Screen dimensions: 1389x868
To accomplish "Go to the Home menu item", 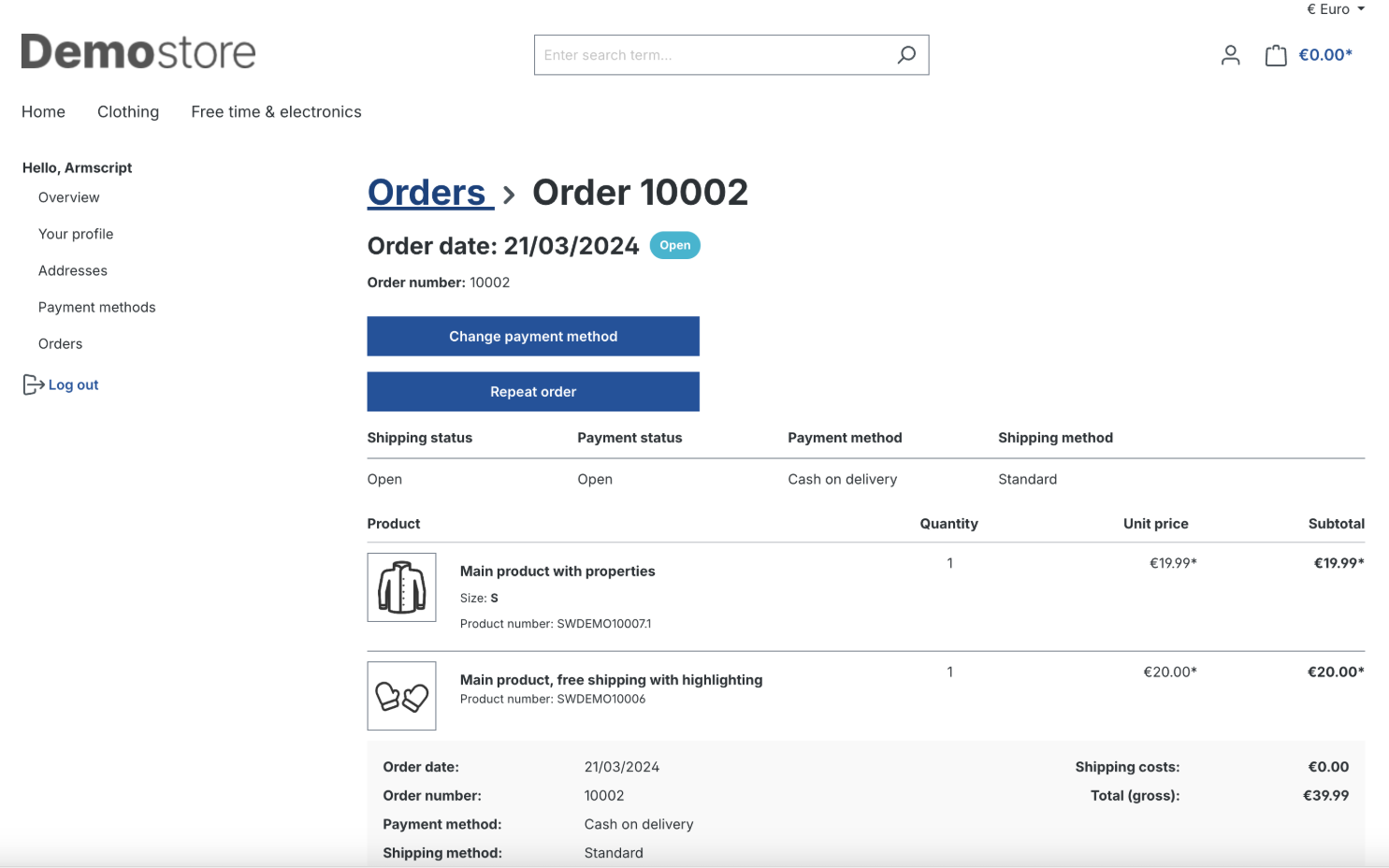I will tap(43, 111).
